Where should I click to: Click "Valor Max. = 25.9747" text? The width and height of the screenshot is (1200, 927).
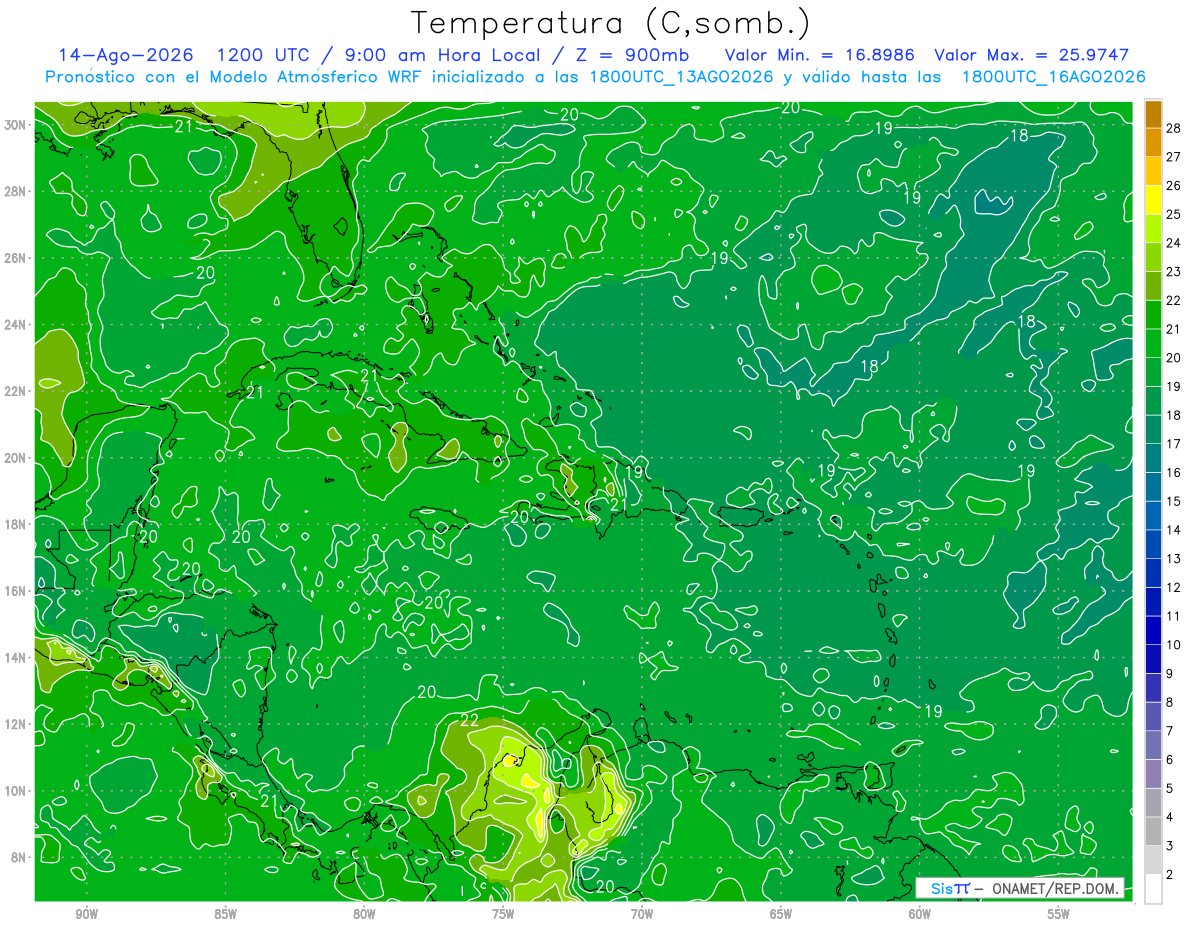tap(1032, 55)
